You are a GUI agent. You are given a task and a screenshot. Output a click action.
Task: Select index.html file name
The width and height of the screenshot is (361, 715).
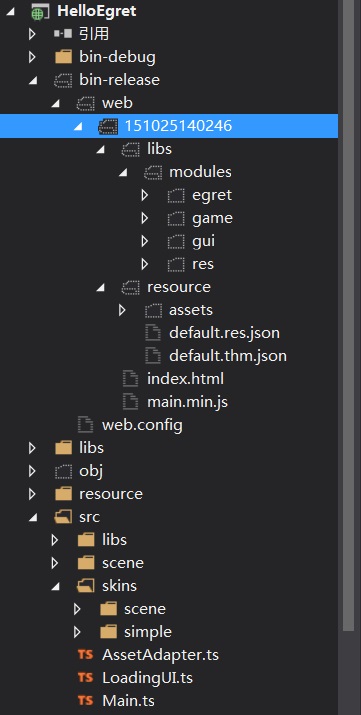point(185,379)
